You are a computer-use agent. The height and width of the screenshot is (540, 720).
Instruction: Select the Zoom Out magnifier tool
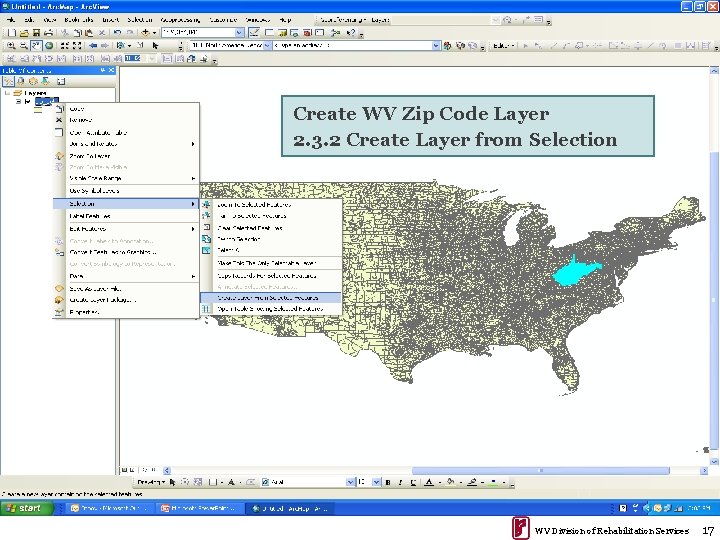pos(23,45)
